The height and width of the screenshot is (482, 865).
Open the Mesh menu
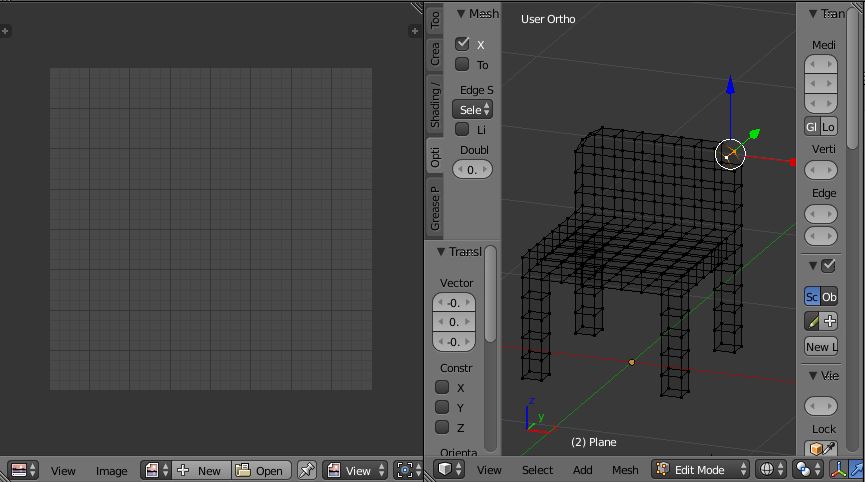(625, 469)
